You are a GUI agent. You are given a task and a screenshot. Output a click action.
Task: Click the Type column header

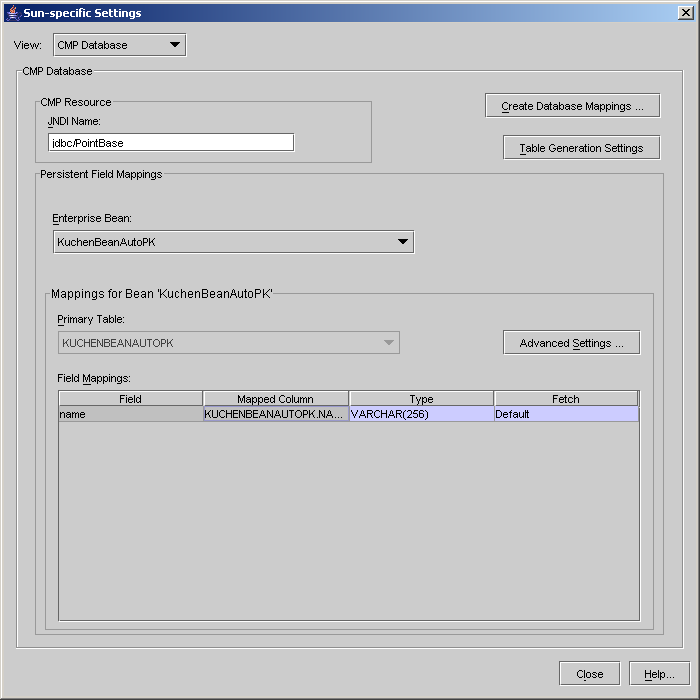coord(421,399)
